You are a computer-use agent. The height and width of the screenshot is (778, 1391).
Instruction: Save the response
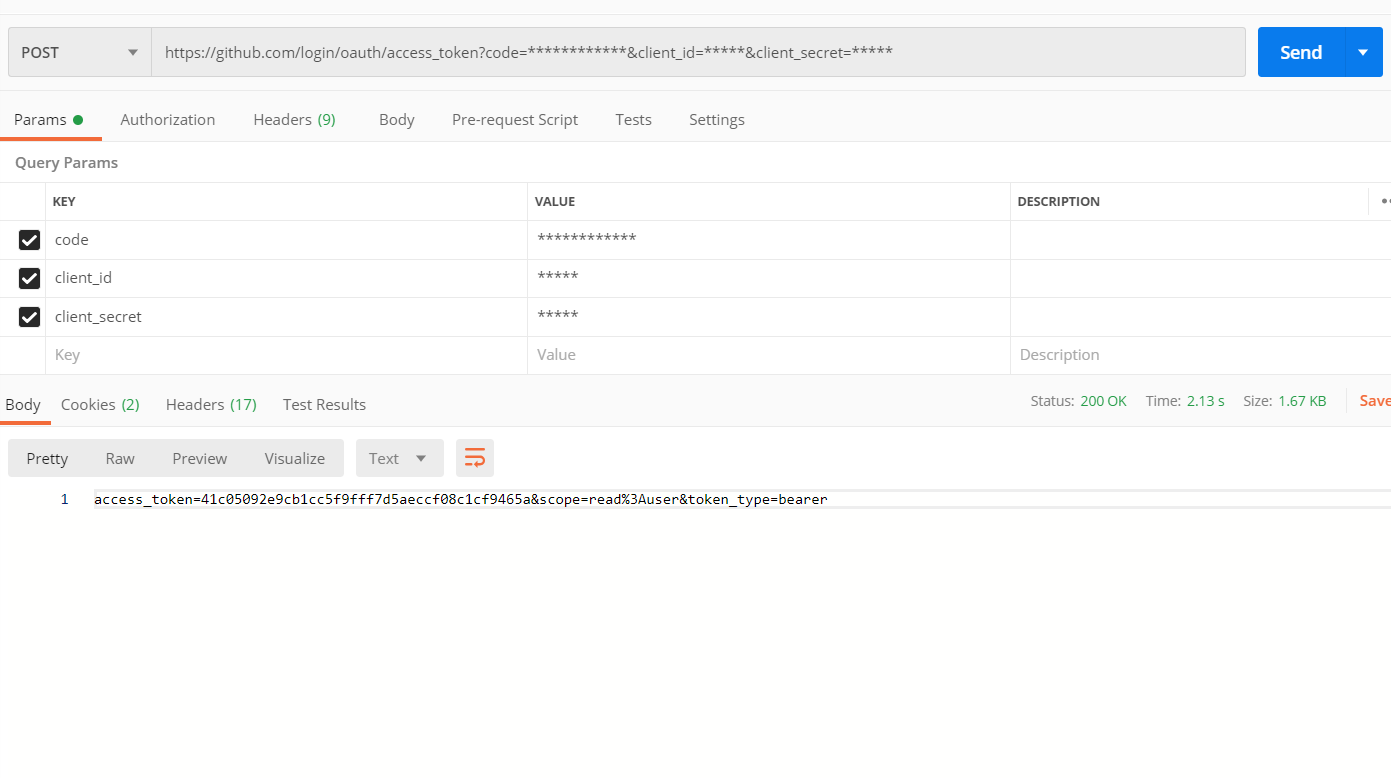click(1374, 400)
